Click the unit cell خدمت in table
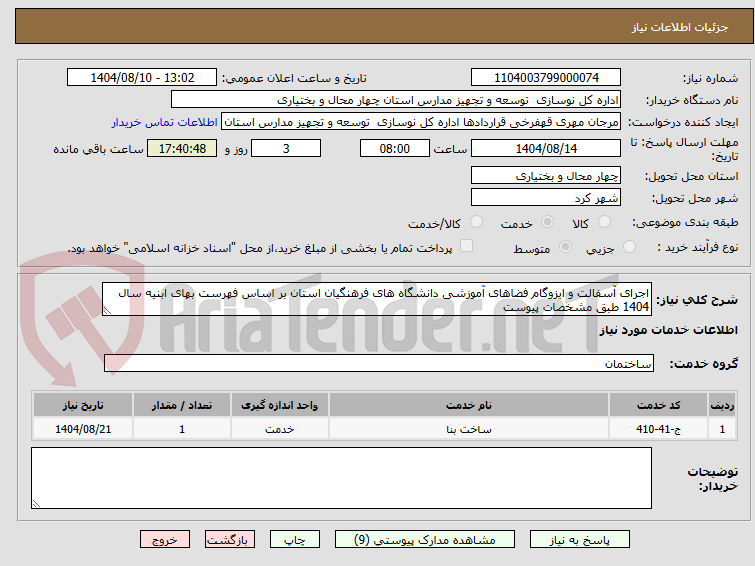The width and height of the screenshot is (755, 566). pyautogui.click(x=280, y=429)
